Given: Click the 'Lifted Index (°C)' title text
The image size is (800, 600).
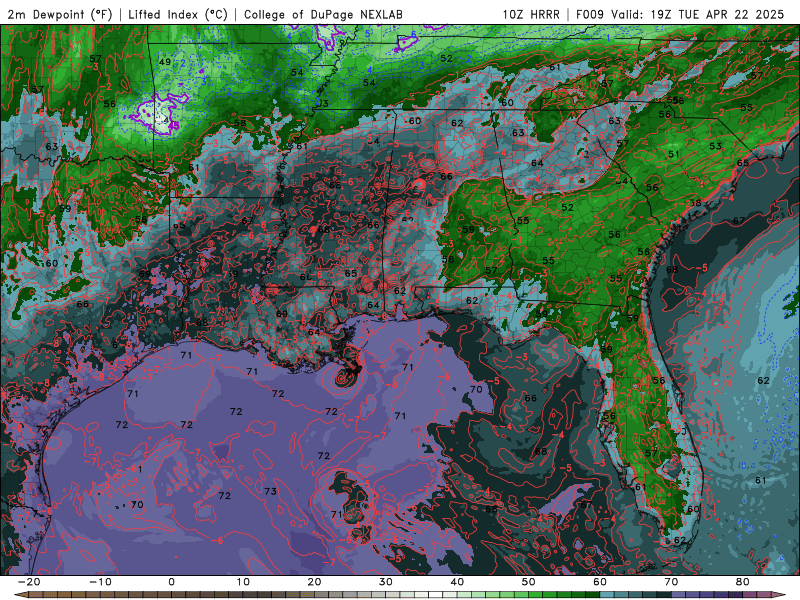Looking at the screenshot, I should pyautogui.click(x=178, y=14).
